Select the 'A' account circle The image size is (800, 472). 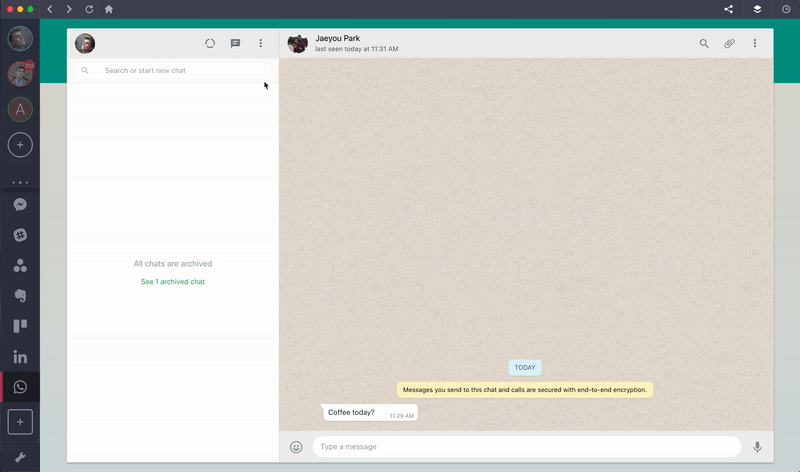click(x=20, y=109)
